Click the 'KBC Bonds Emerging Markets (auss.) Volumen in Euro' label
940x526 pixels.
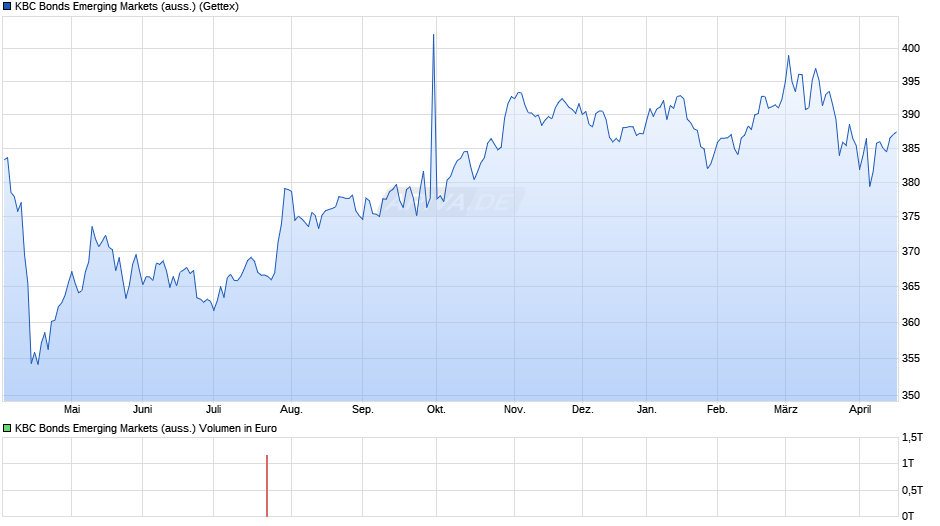click(146, 428)
